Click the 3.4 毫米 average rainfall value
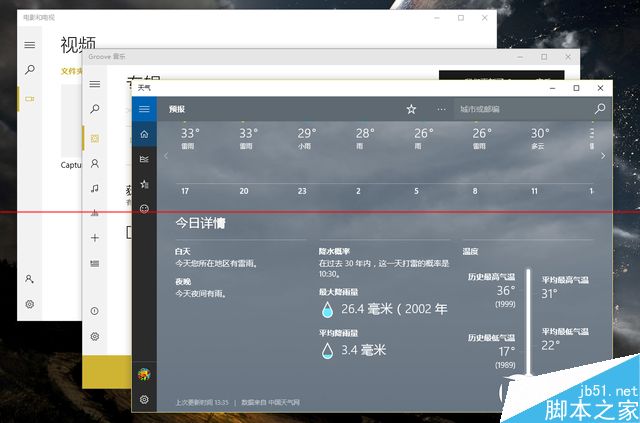This screenshot has height=423, width=640. [363, 350]
